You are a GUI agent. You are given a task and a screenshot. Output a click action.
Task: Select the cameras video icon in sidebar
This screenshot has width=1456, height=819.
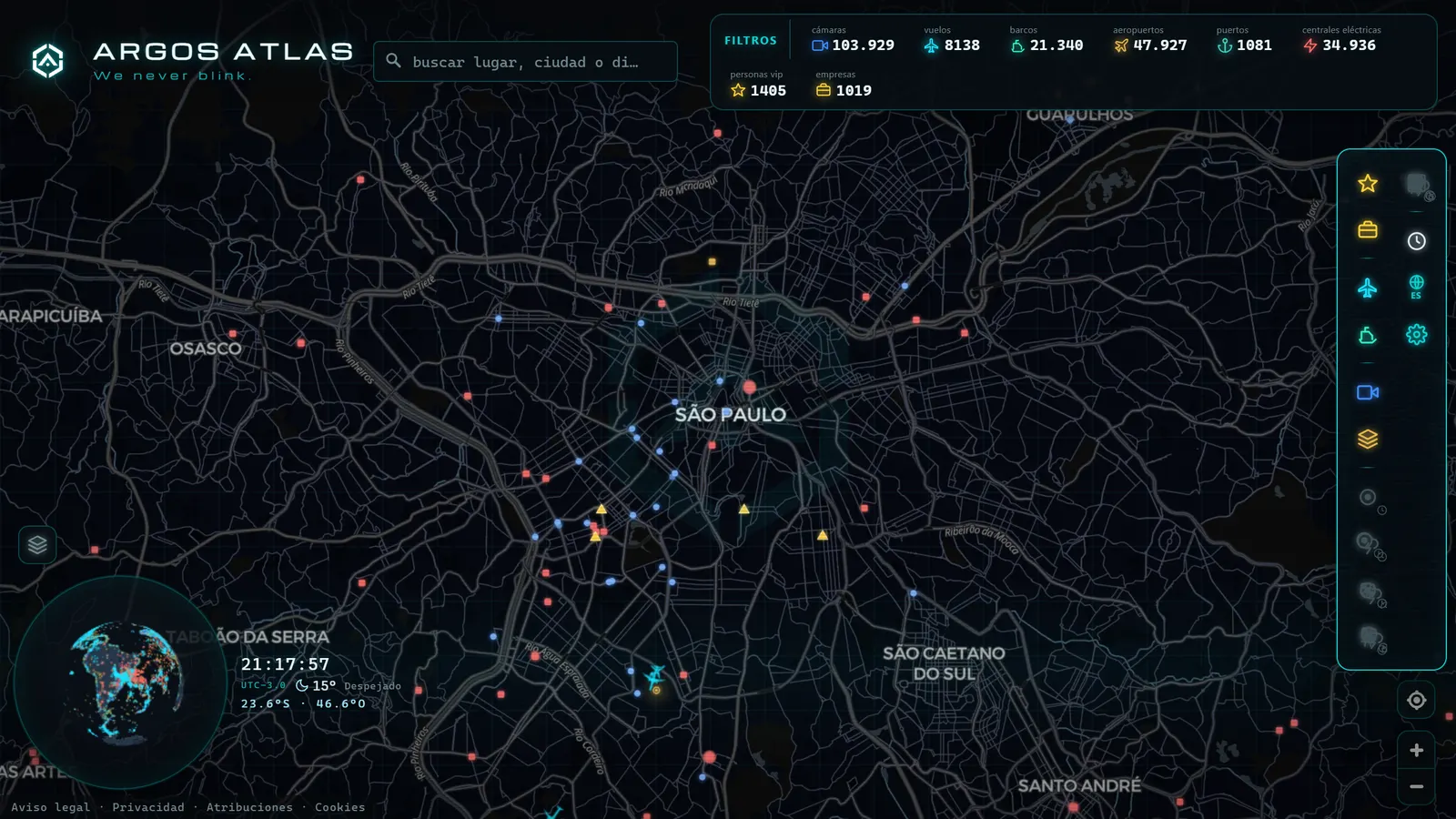pos(1367,392)
